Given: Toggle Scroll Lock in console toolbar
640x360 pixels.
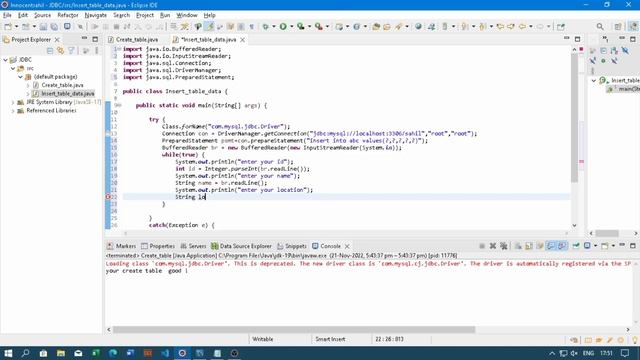Looking at the screenshot, I should [529, 246].
